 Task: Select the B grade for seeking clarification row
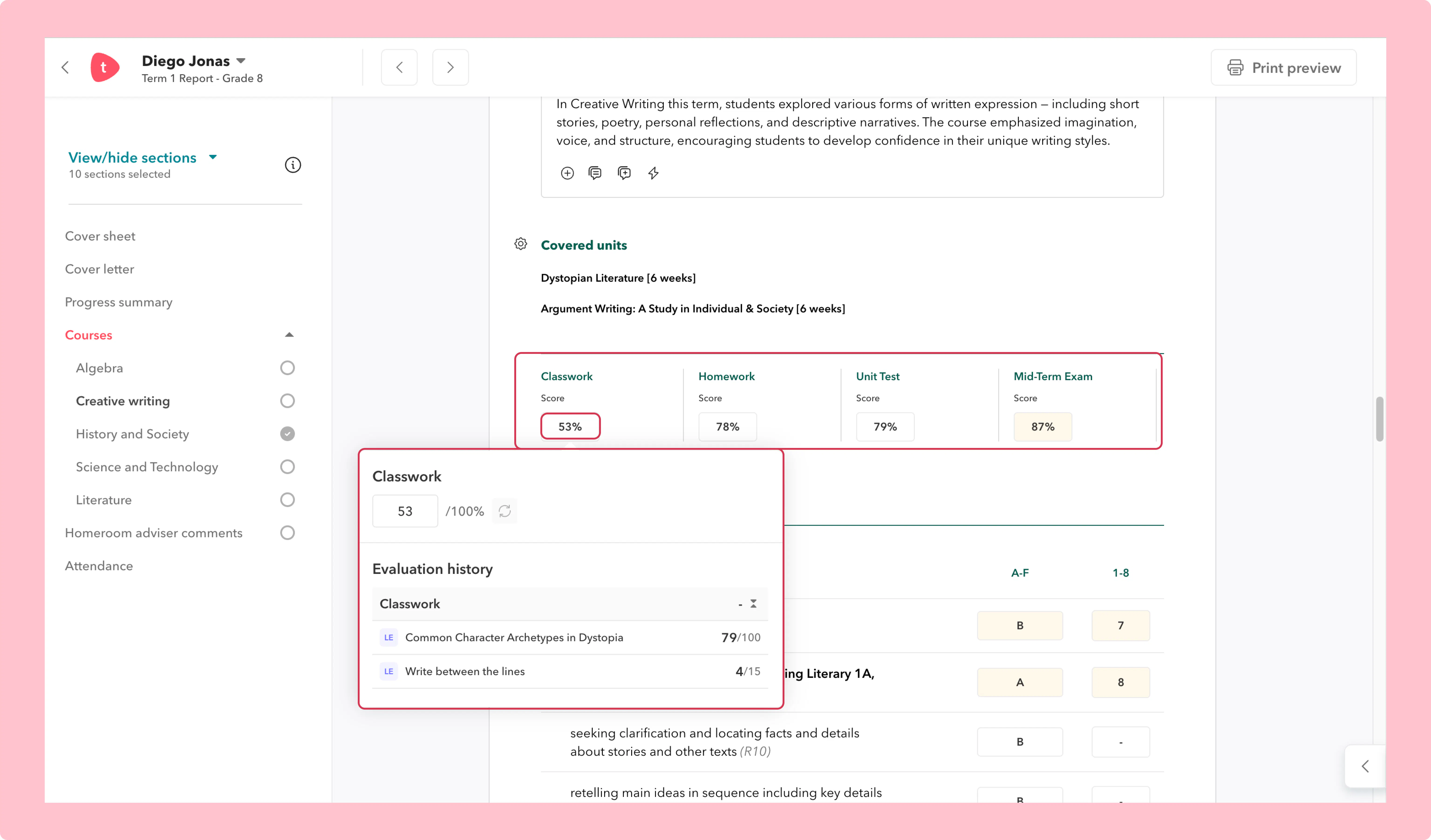point(1020,741)
